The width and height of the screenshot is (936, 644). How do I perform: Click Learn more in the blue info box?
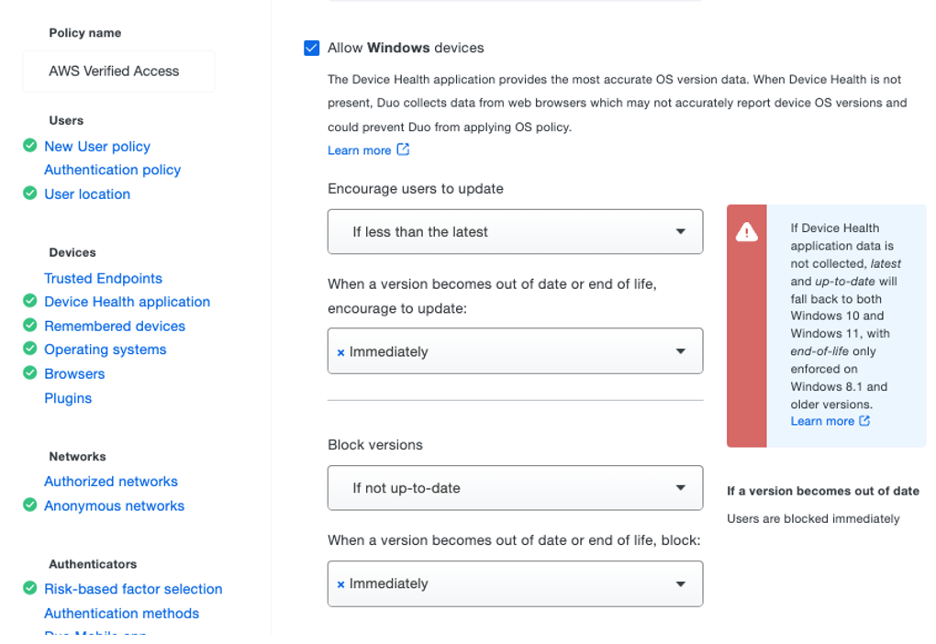[x=822, y=421]
